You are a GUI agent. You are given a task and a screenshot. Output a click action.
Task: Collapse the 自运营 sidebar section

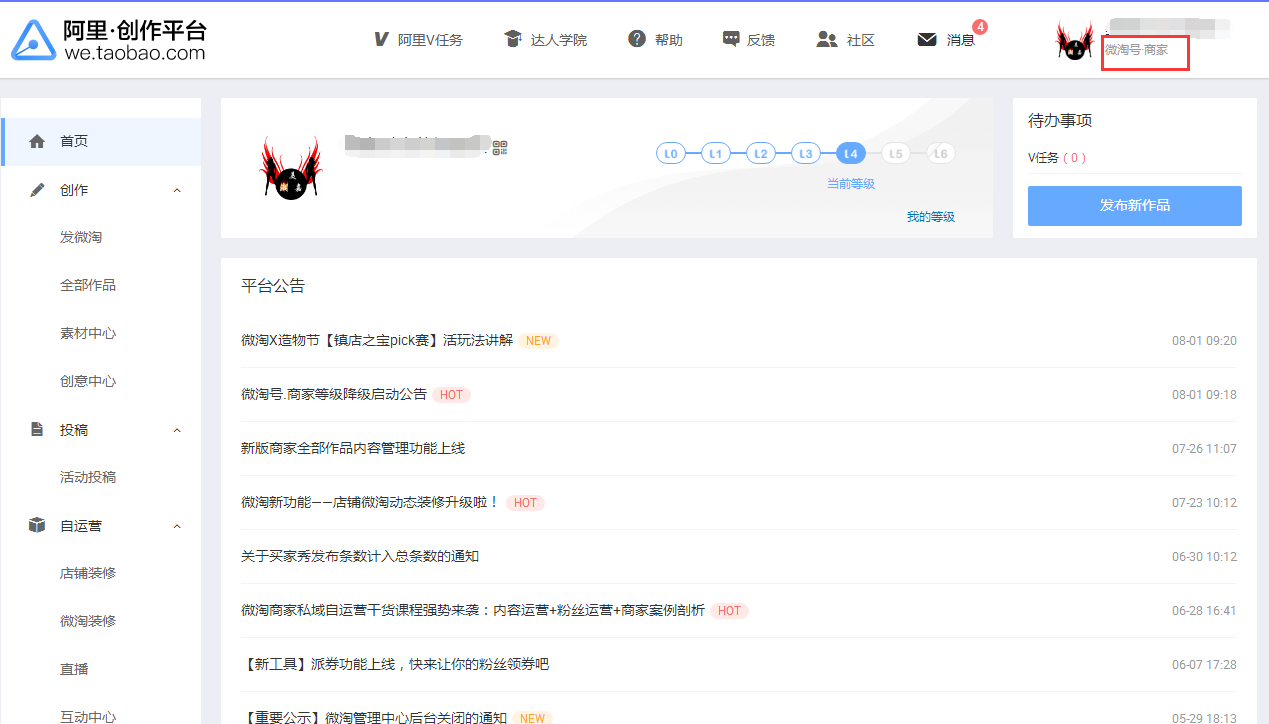pyautogui.click(x=177, y=526)
